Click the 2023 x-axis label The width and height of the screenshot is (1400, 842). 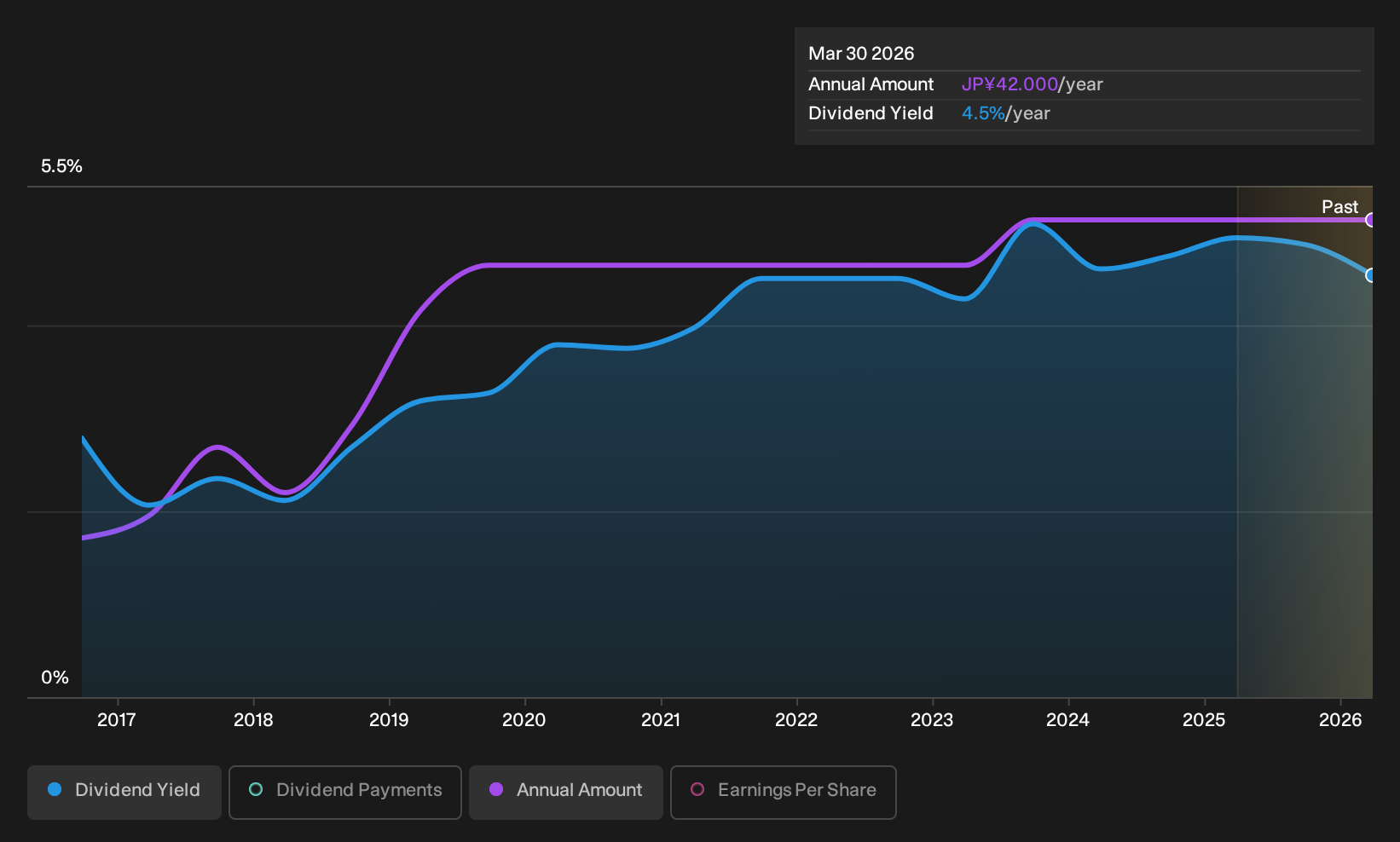[x=932, y=720]
